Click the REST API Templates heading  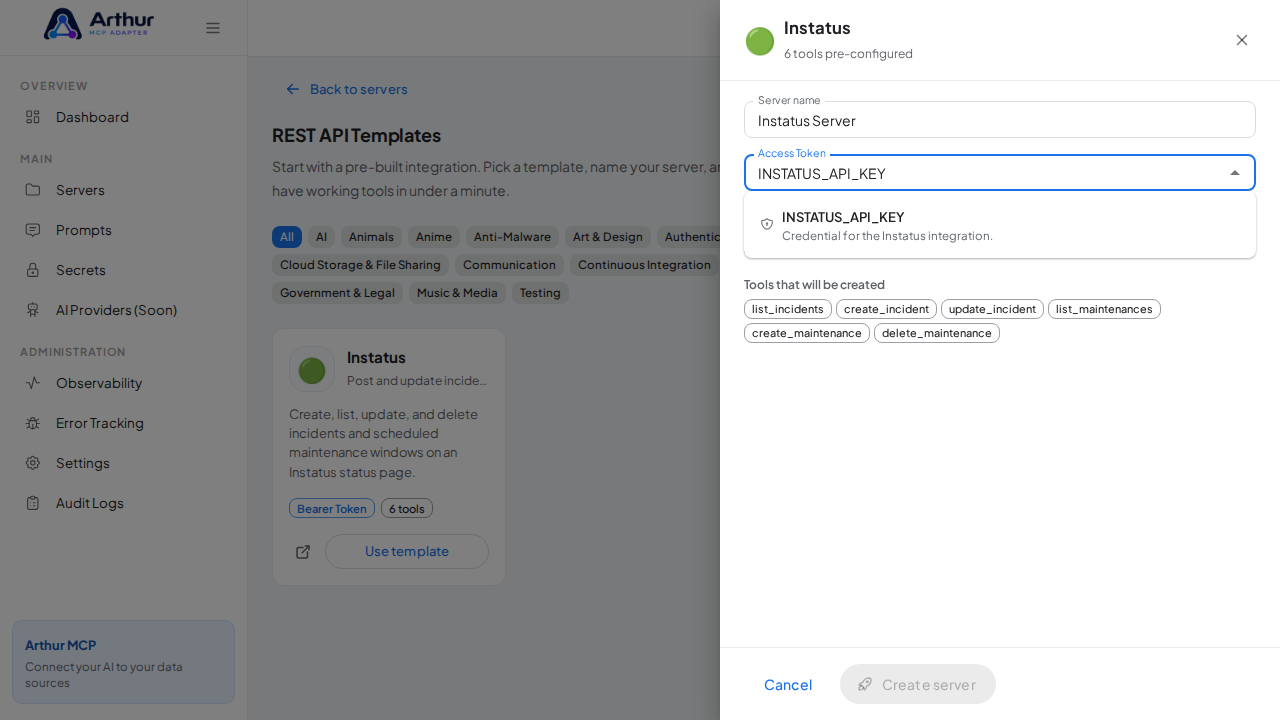(x=356, y=135)
